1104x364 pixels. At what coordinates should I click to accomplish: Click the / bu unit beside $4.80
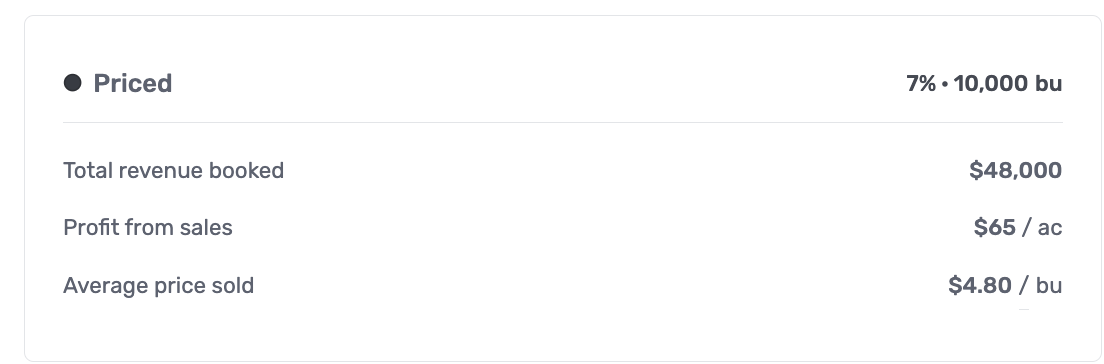tap(1040, 285)
